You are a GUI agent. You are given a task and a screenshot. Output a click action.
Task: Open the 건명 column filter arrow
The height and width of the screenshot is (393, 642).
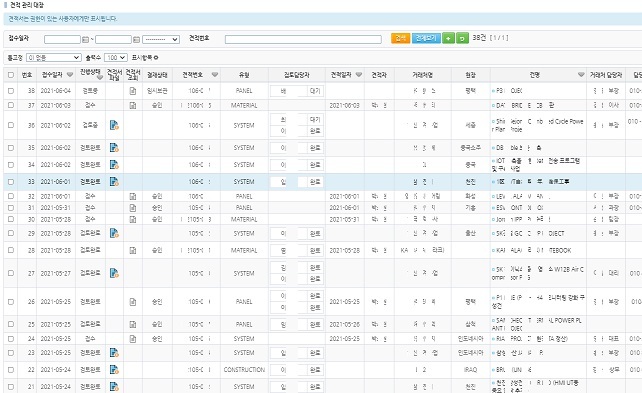(x=581, y=75)
